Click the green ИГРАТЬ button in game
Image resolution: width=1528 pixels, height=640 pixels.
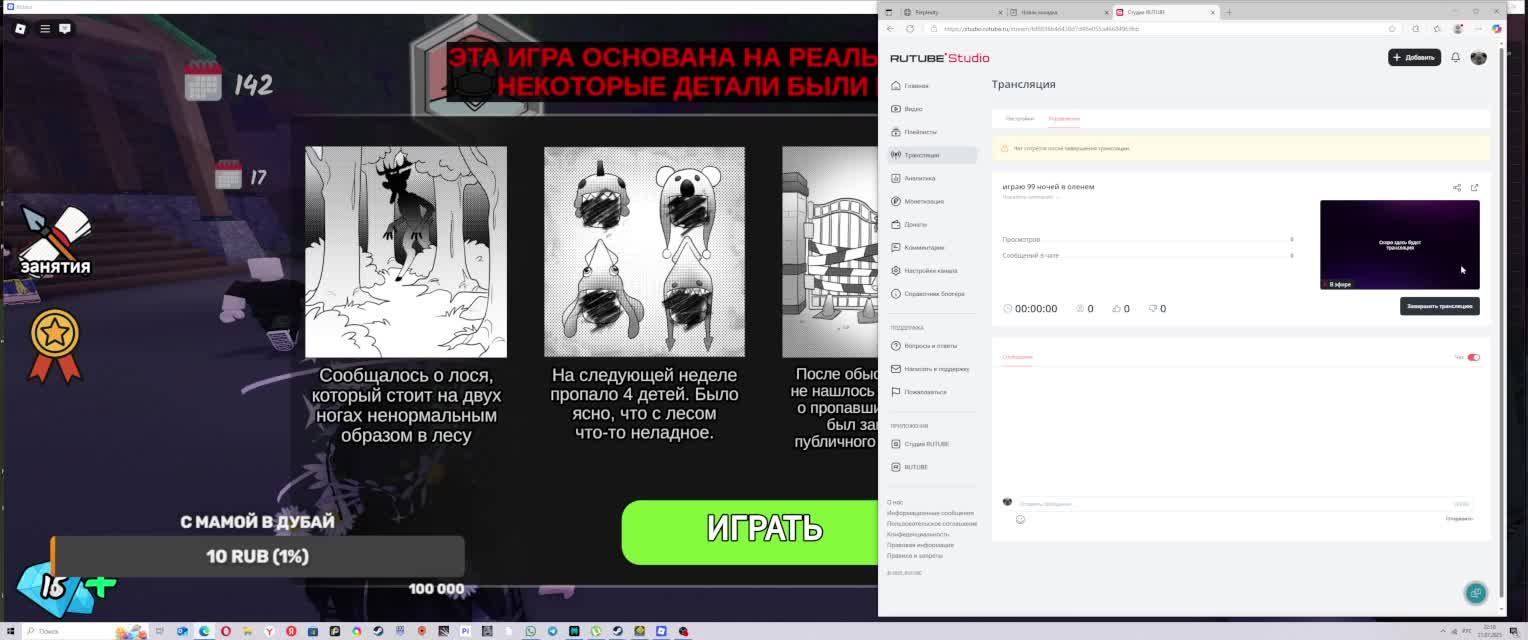(750, 531)
